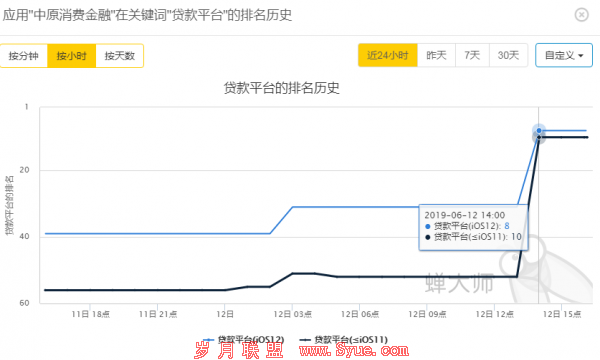Select the 按分钟 granularity option
The height and width of the screenshot is (360, 600).
(24, 56)
